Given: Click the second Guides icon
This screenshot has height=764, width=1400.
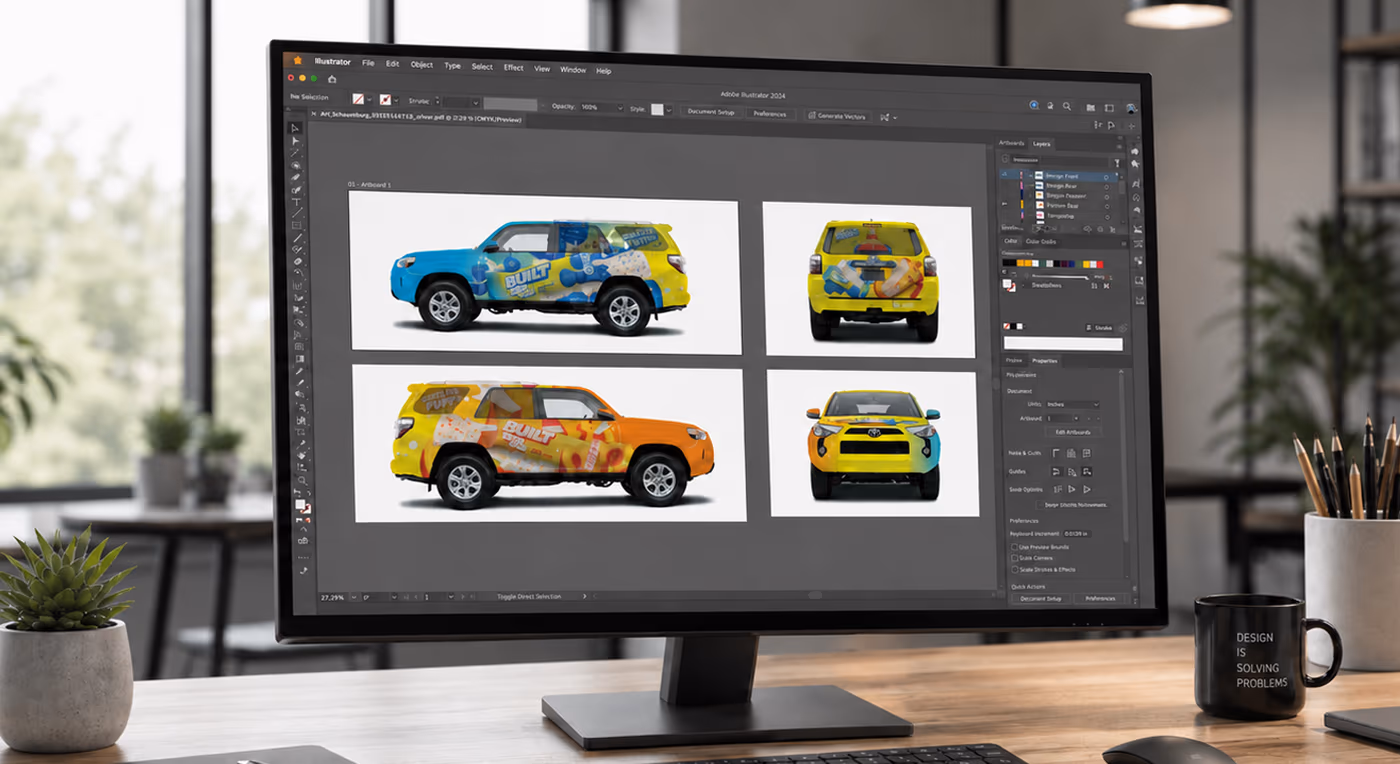Looking at the screenshot, I should click(1071, 471).
